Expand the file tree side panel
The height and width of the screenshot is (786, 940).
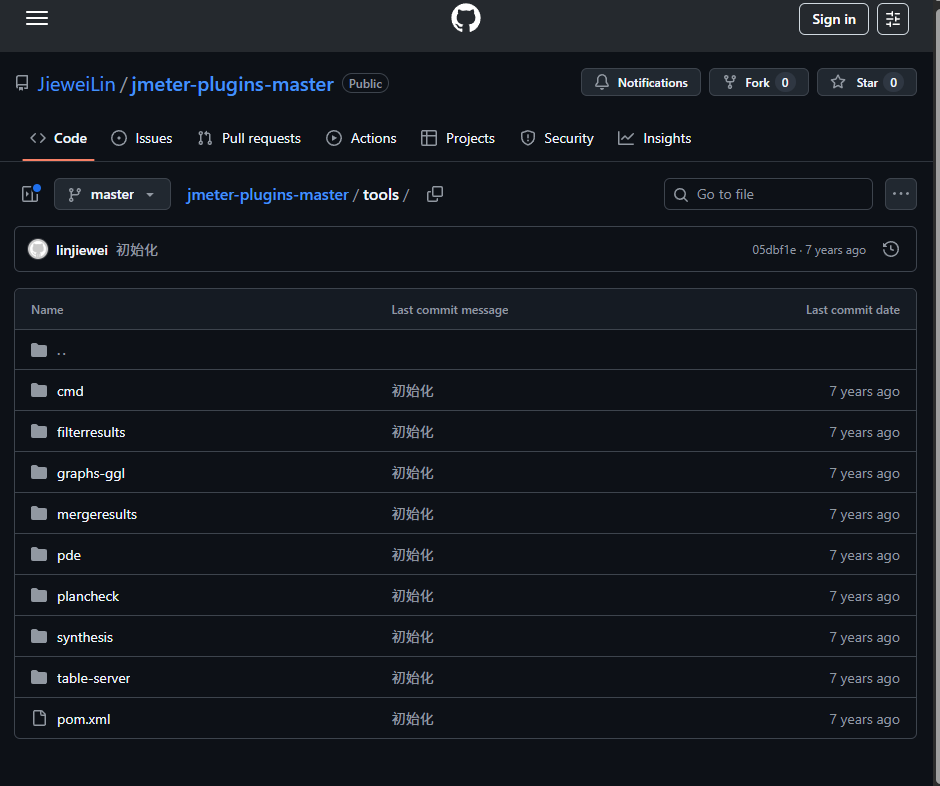(x=31, y=194)
